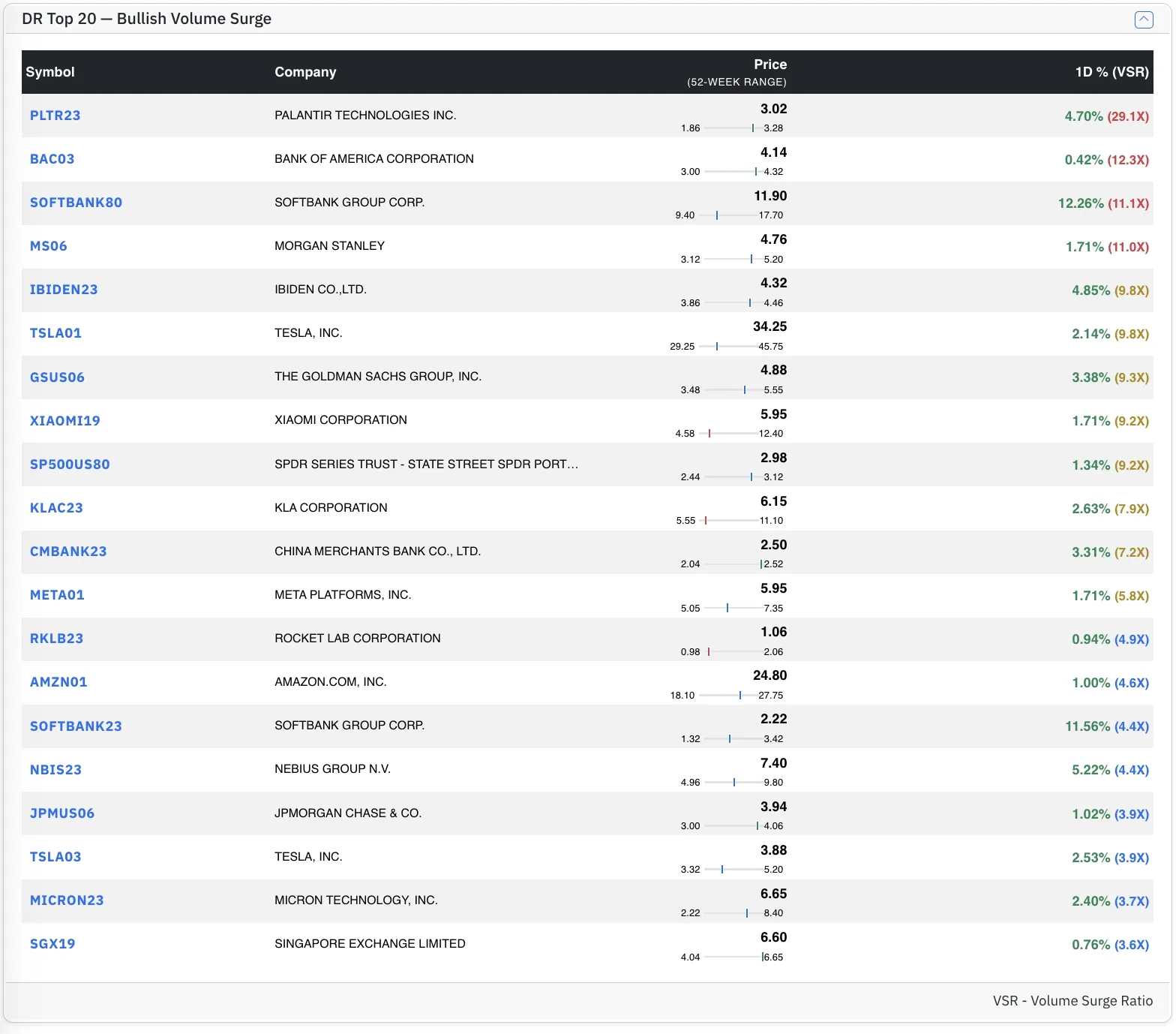Go to the META01 symbol page

pos(57,595)
